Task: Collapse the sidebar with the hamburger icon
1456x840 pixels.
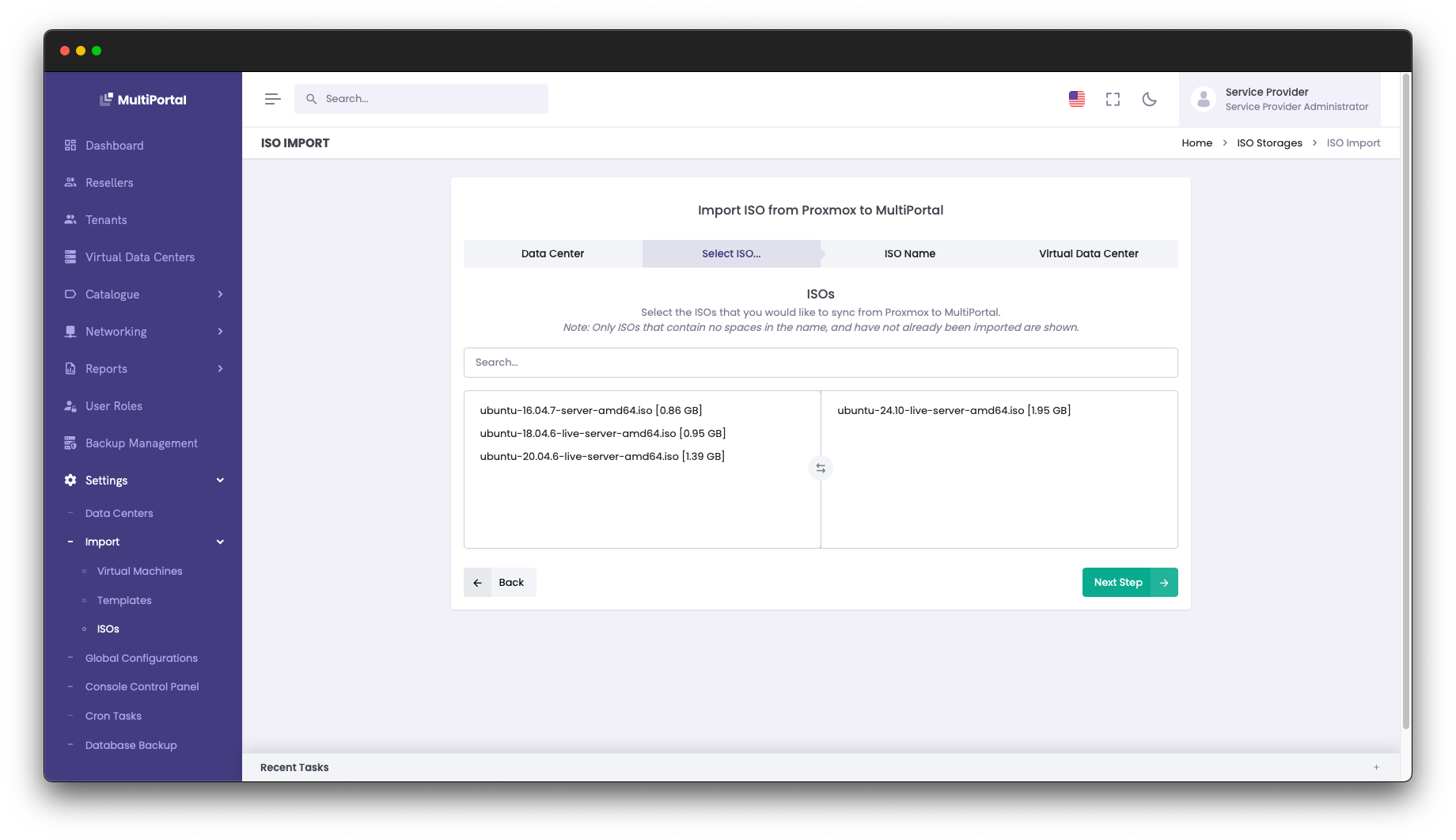Action: [272, 98]
